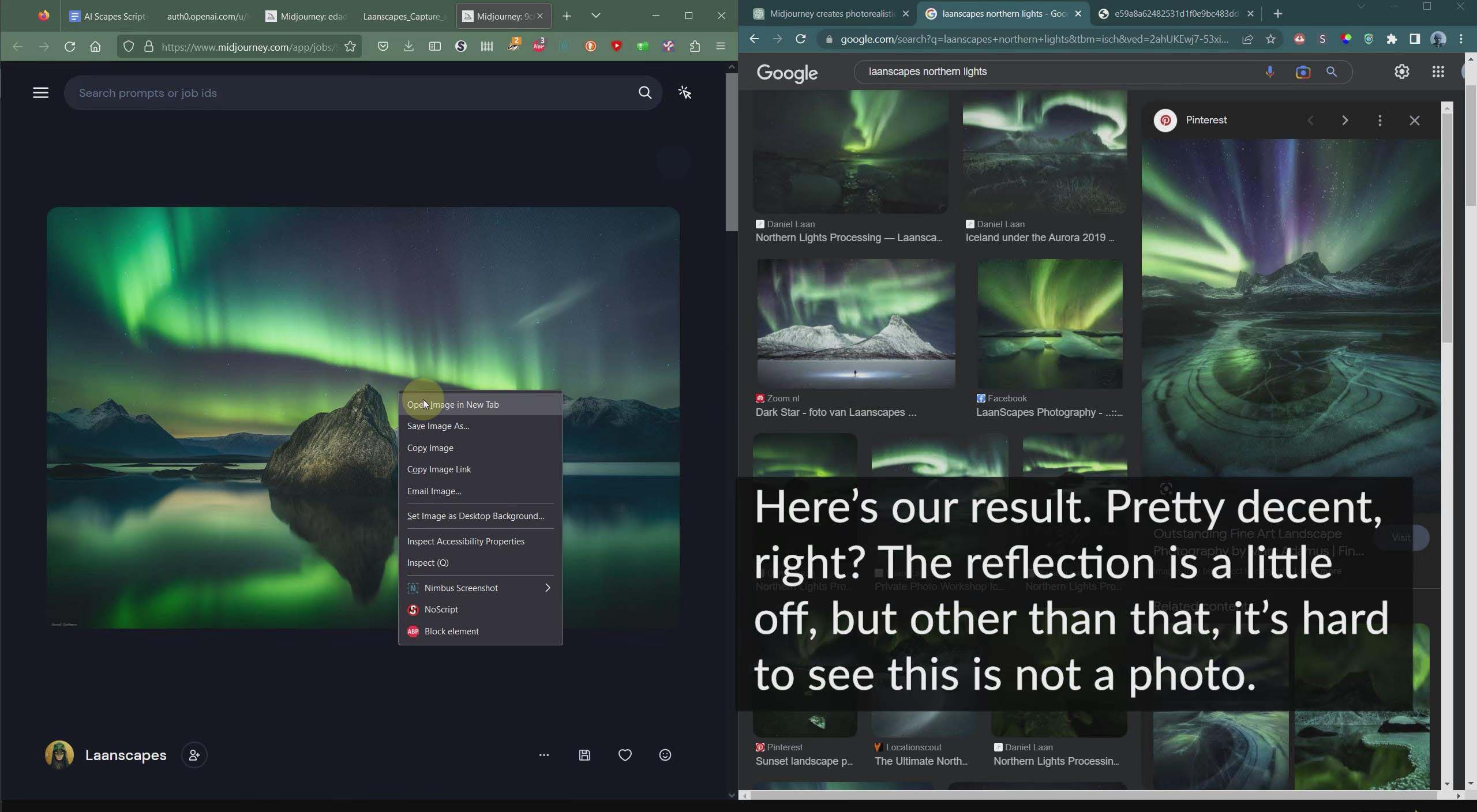Click the Midjourney search bar icon
Image resolution: width=1477 pixels, height=812 pixels.
click(x=646, y=92)
